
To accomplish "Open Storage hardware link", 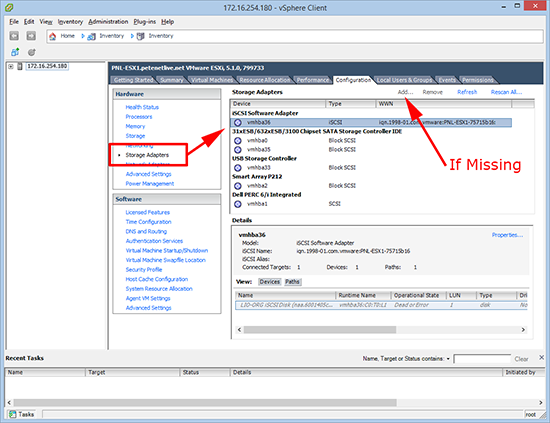I will coord(135,136).
